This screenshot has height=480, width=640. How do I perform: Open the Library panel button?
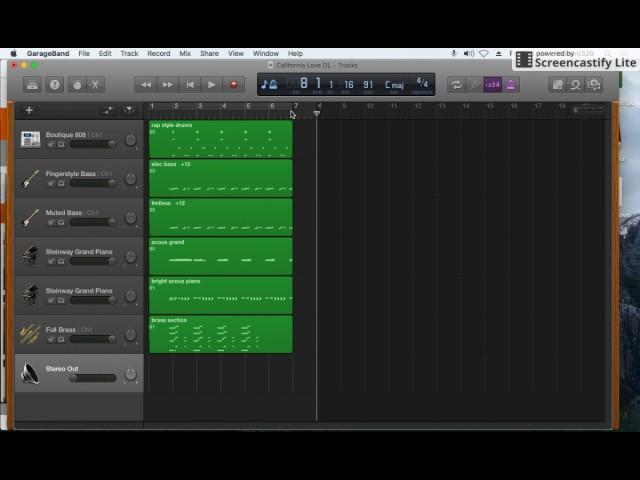[32, 85]
